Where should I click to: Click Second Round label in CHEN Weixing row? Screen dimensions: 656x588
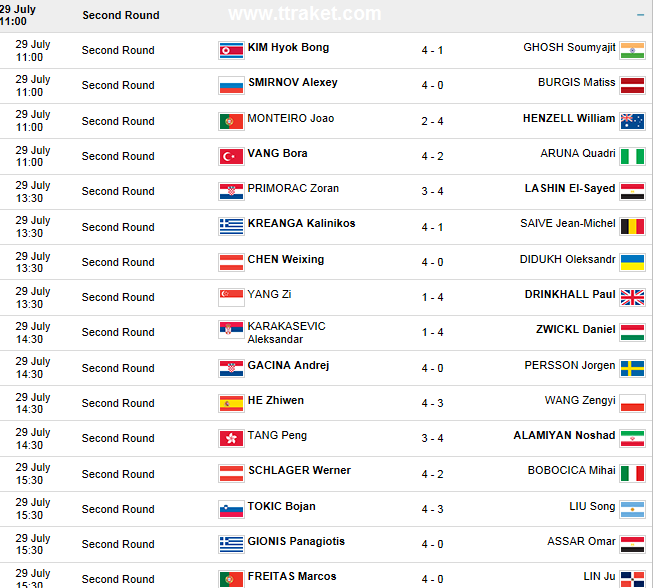pos(118,262)
